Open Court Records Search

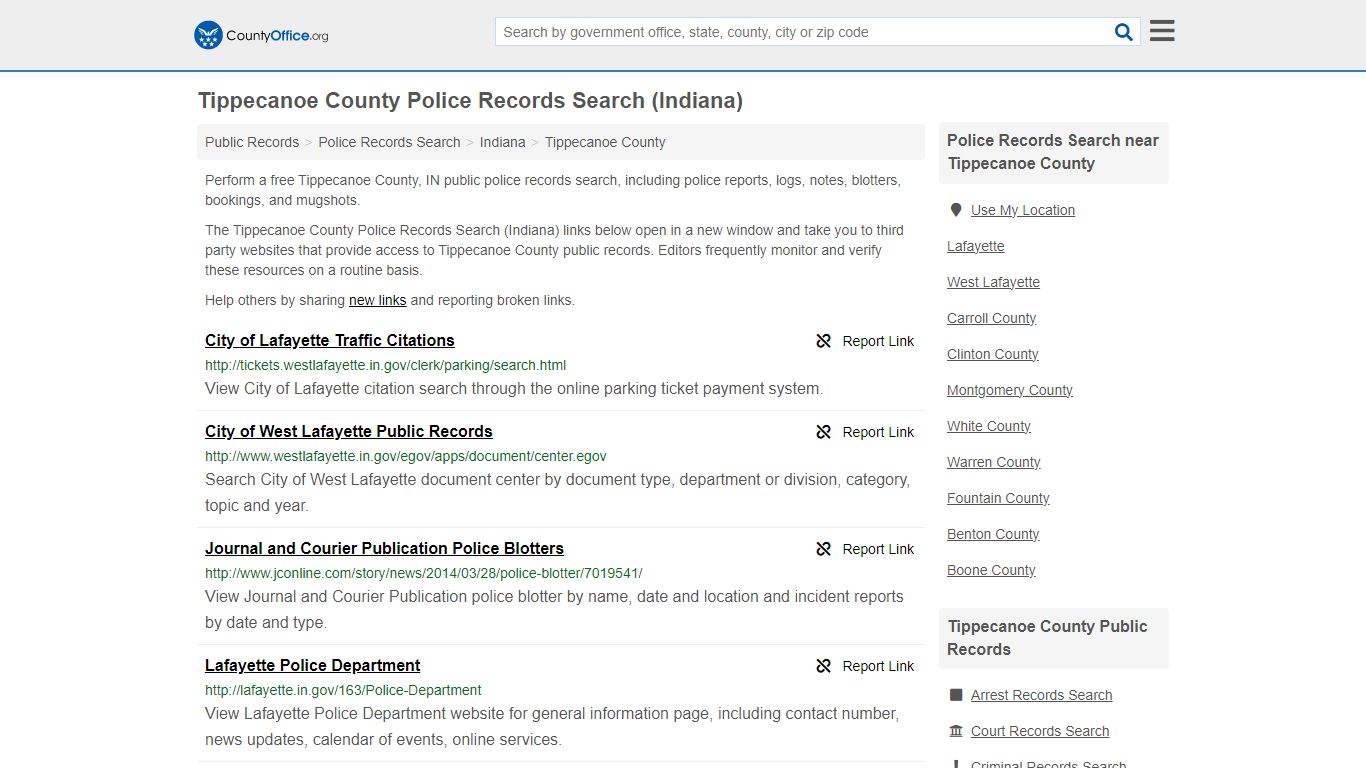(1040, 731)
